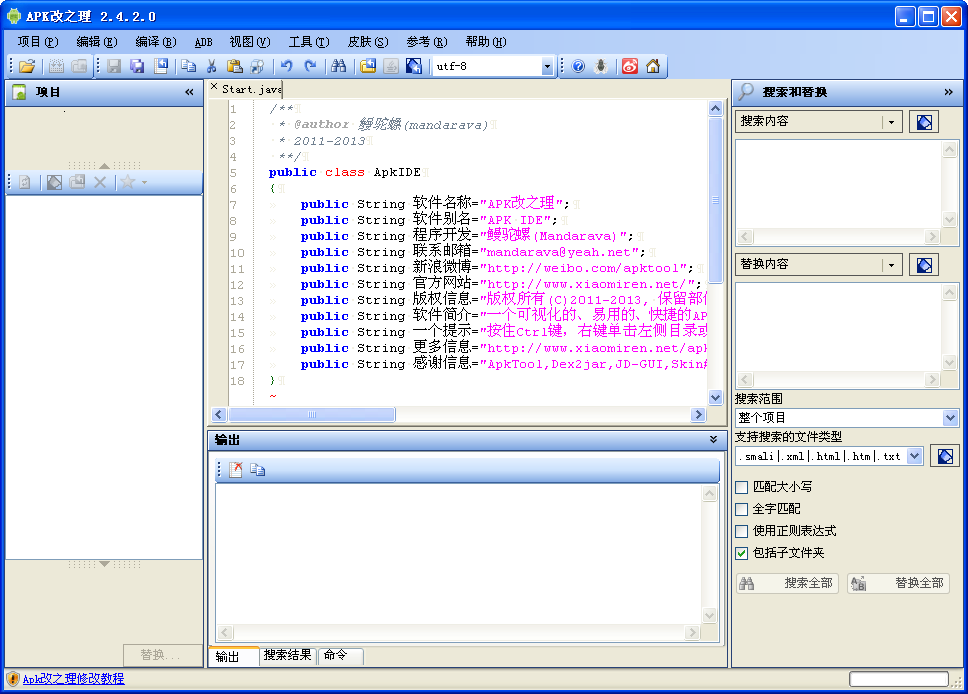Enable the 使用正则表达式 checkbox
This screenshot has width=968, height=694.
742,531
